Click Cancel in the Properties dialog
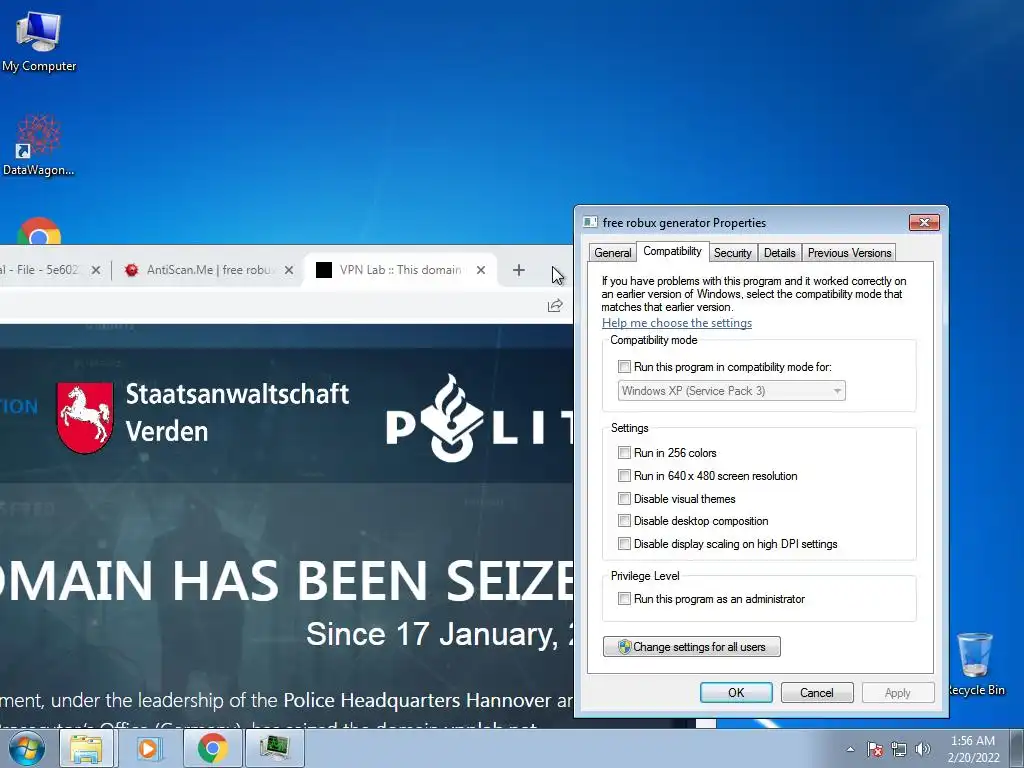This screenshot has width=1024, height=768. coord(817,692)
